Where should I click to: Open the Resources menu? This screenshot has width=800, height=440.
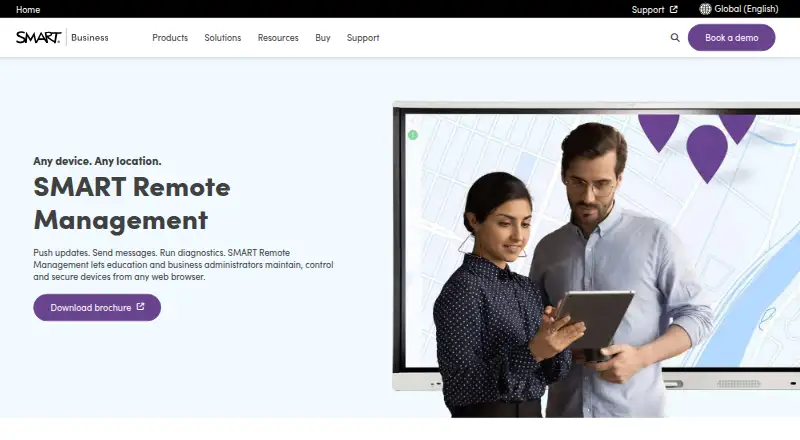coord(278,38)
